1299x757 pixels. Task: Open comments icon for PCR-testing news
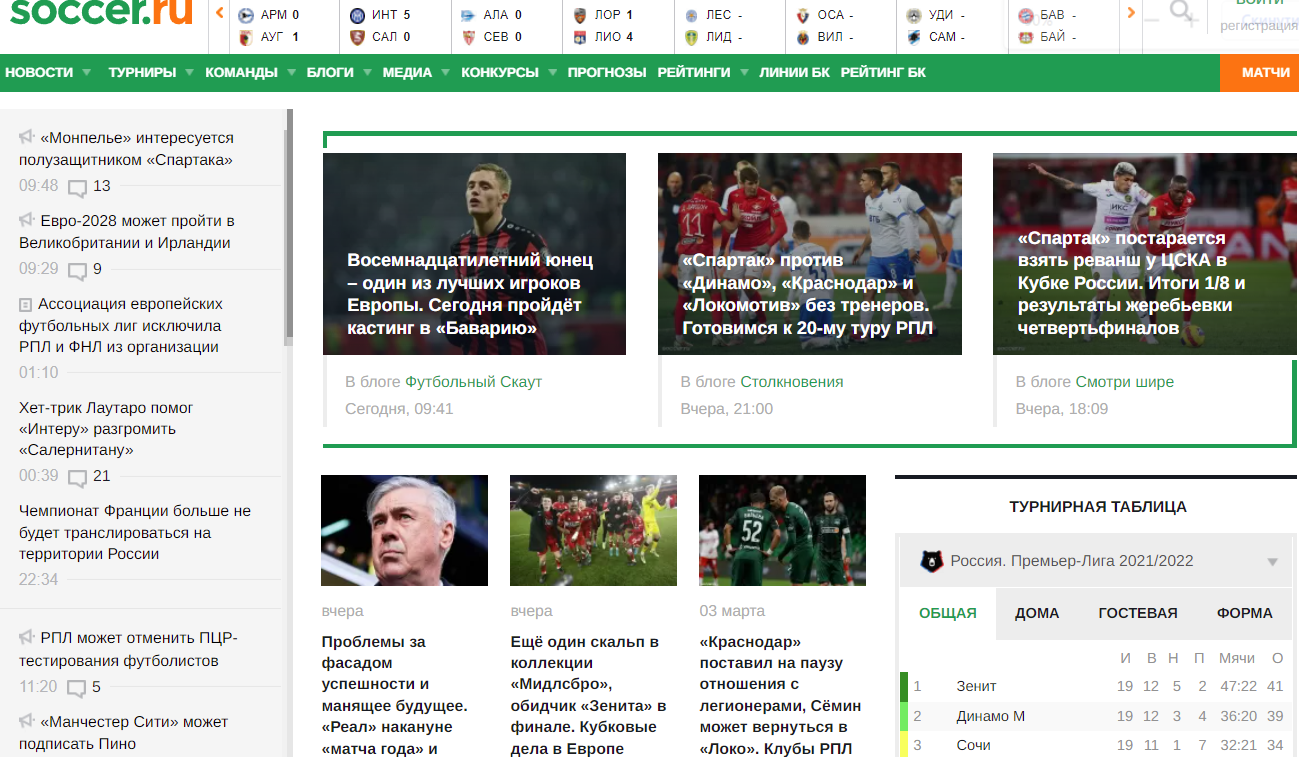(x=78, y=688)
